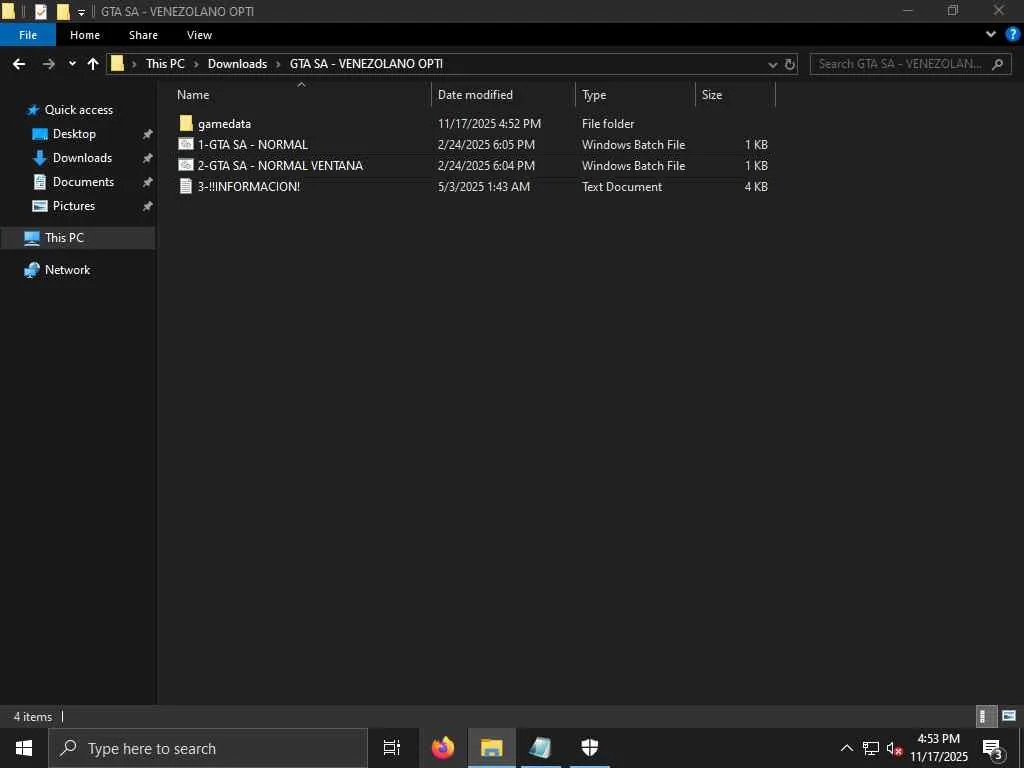Viewport: 1024px width, 768px height.
Task: Switch to details view in status bar
Action: (986, 716)
